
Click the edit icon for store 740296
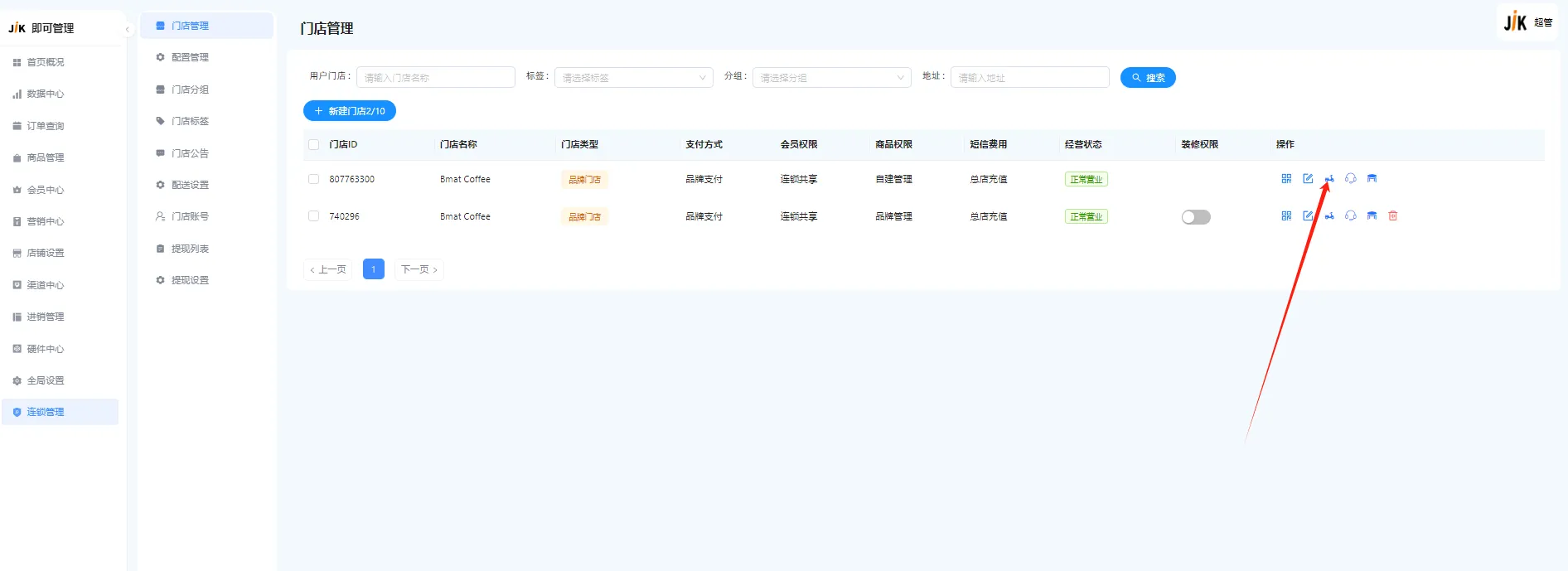click(1308, 216)
